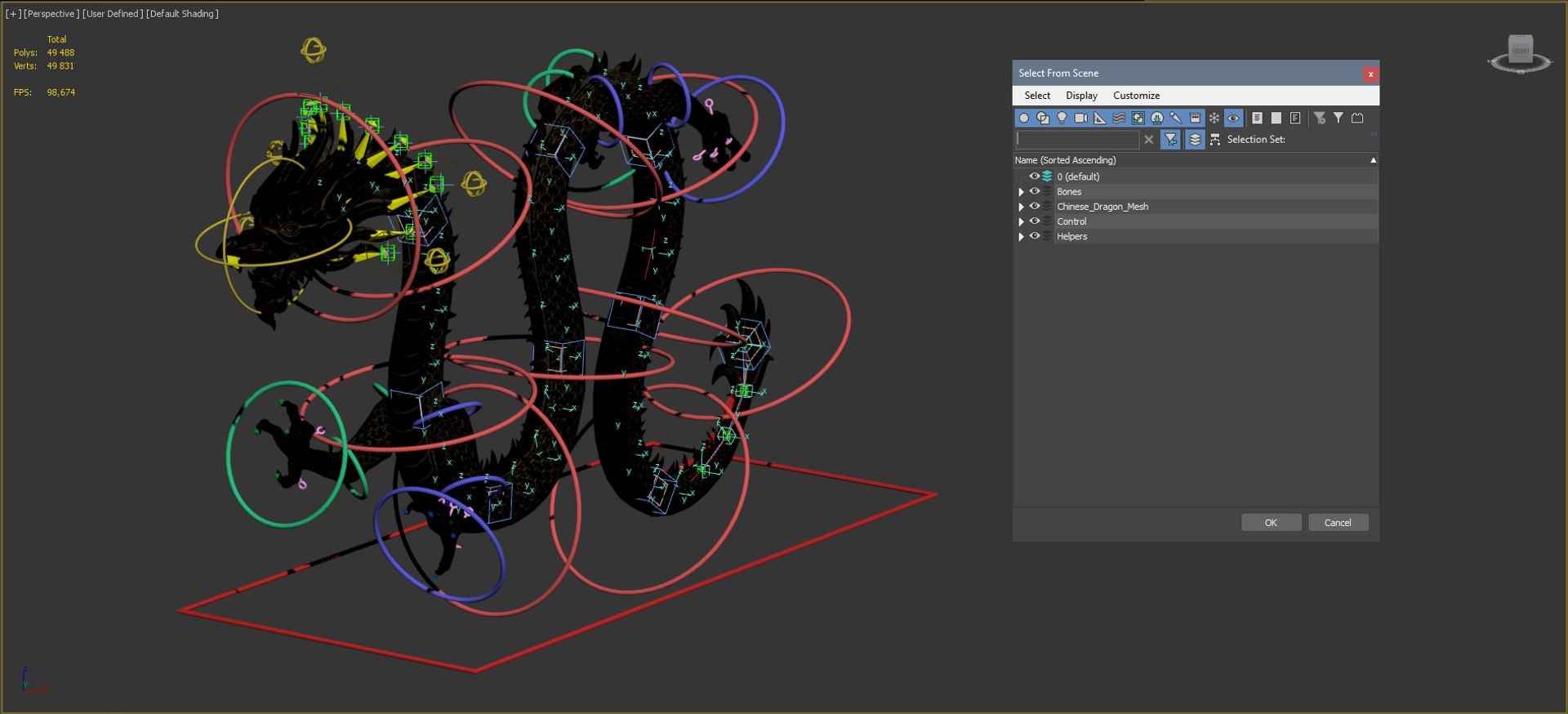
Task: Click Select None blank page icon
Action: 1276,118
